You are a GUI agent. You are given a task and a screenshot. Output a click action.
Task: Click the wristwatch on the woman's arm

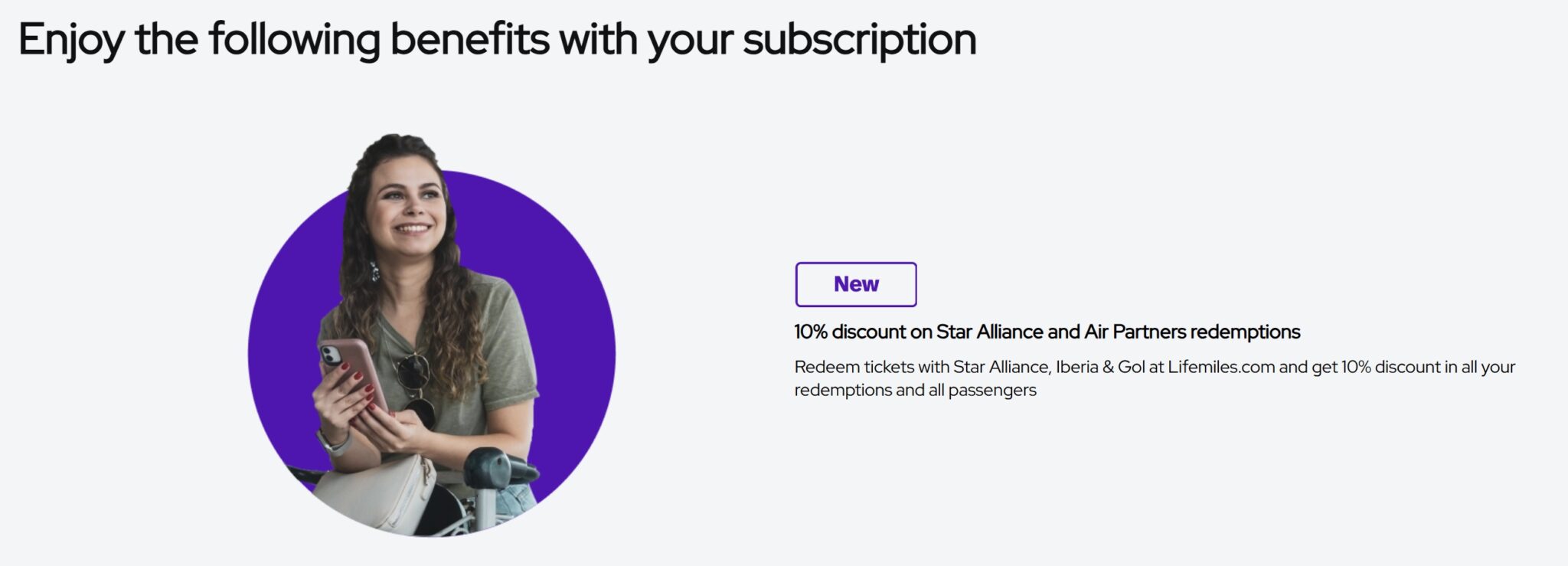click(332, 443)
